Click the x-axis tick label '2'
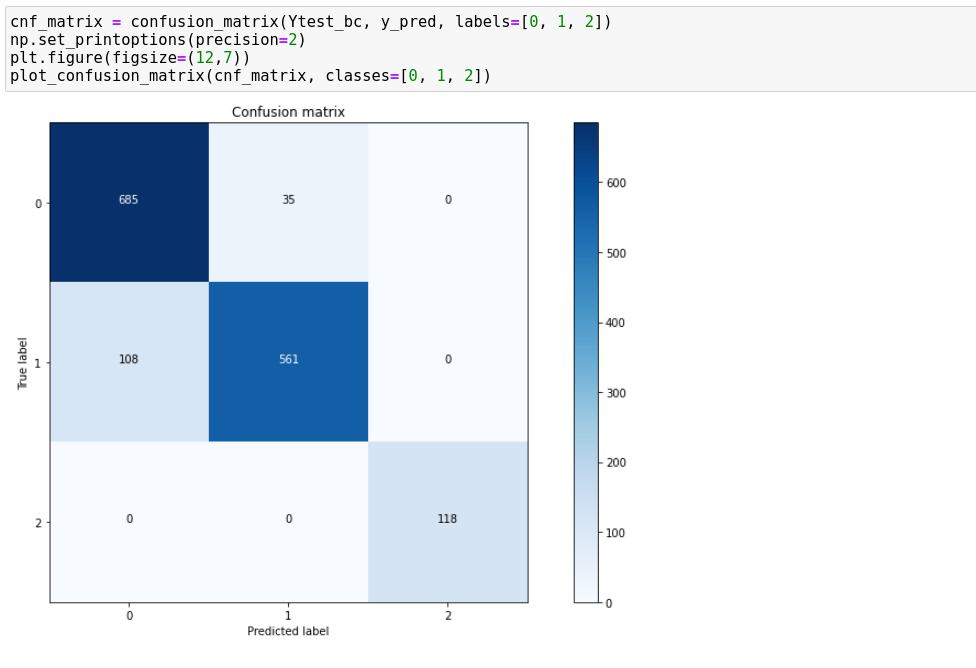The width and height of the screenshot is (976, 668). coord(448,617)
